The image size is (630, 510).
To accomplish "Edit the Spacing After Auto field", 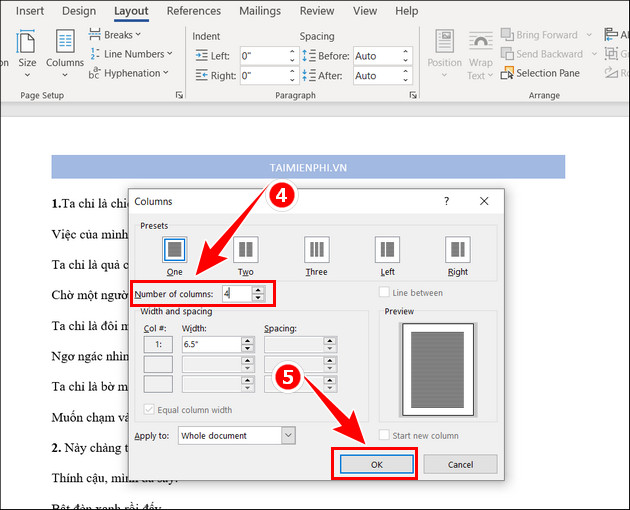I will click(x=377, y=76).
